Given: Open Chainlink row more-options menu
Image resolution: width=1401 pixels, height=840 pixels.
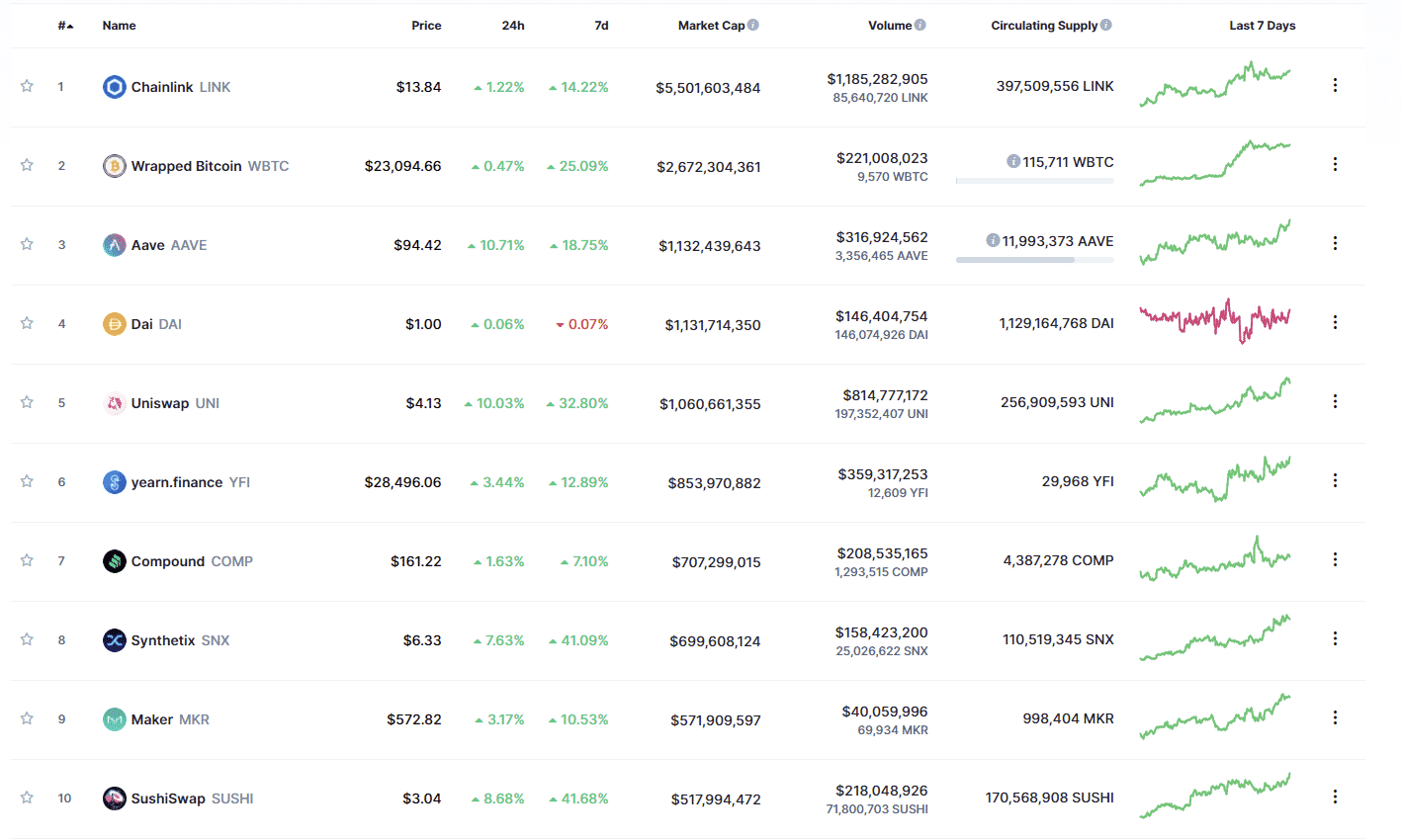Looking at the screenshot, I should 1335,85.
